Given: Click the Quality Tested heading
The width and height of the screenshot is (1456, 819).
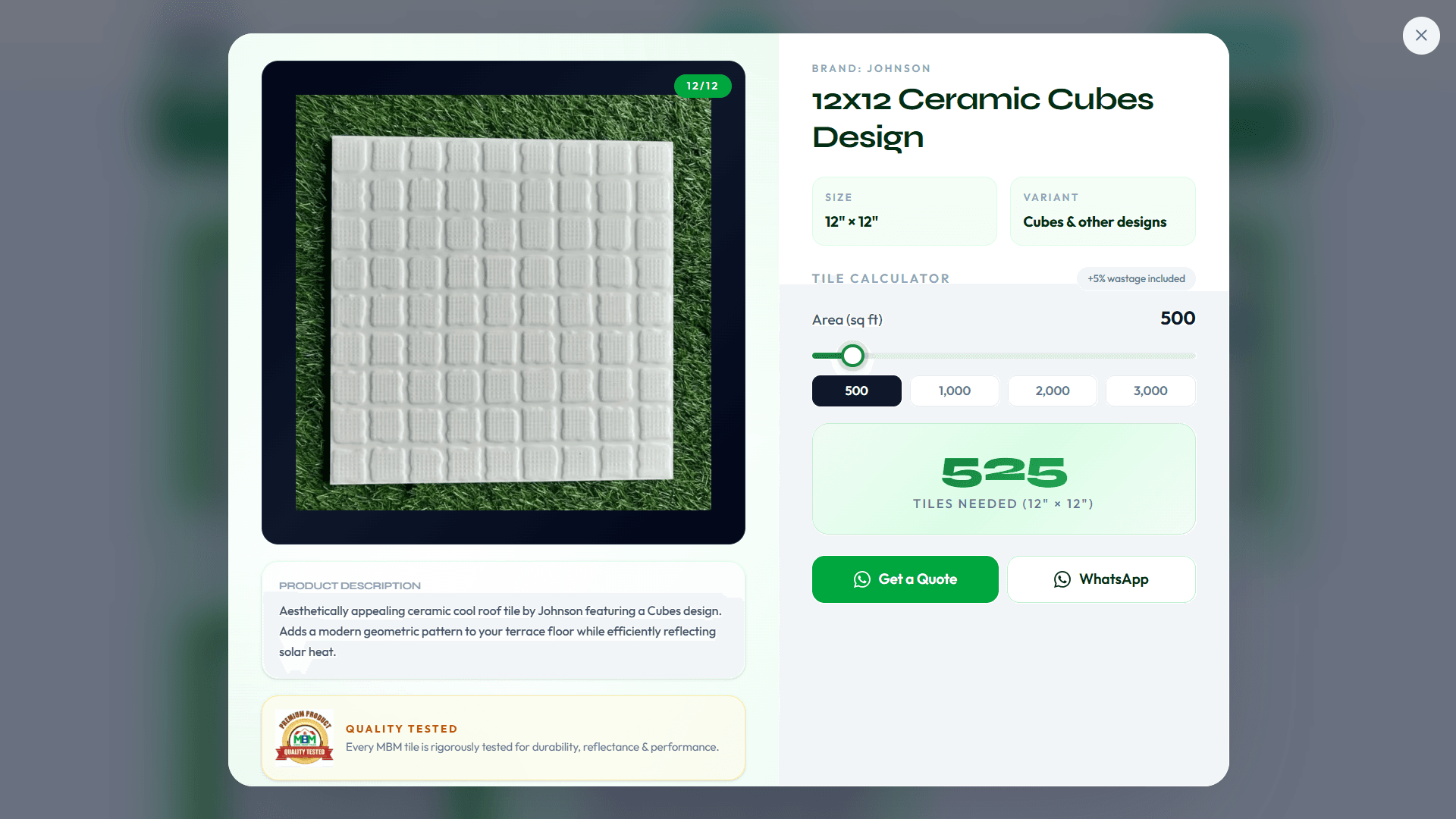Looking at the screenshot, I should pos(402,729).
